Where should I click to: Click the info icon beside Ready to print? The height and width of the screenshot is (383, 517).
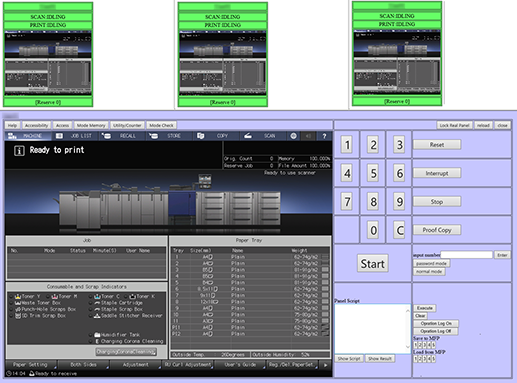(19, 151)
